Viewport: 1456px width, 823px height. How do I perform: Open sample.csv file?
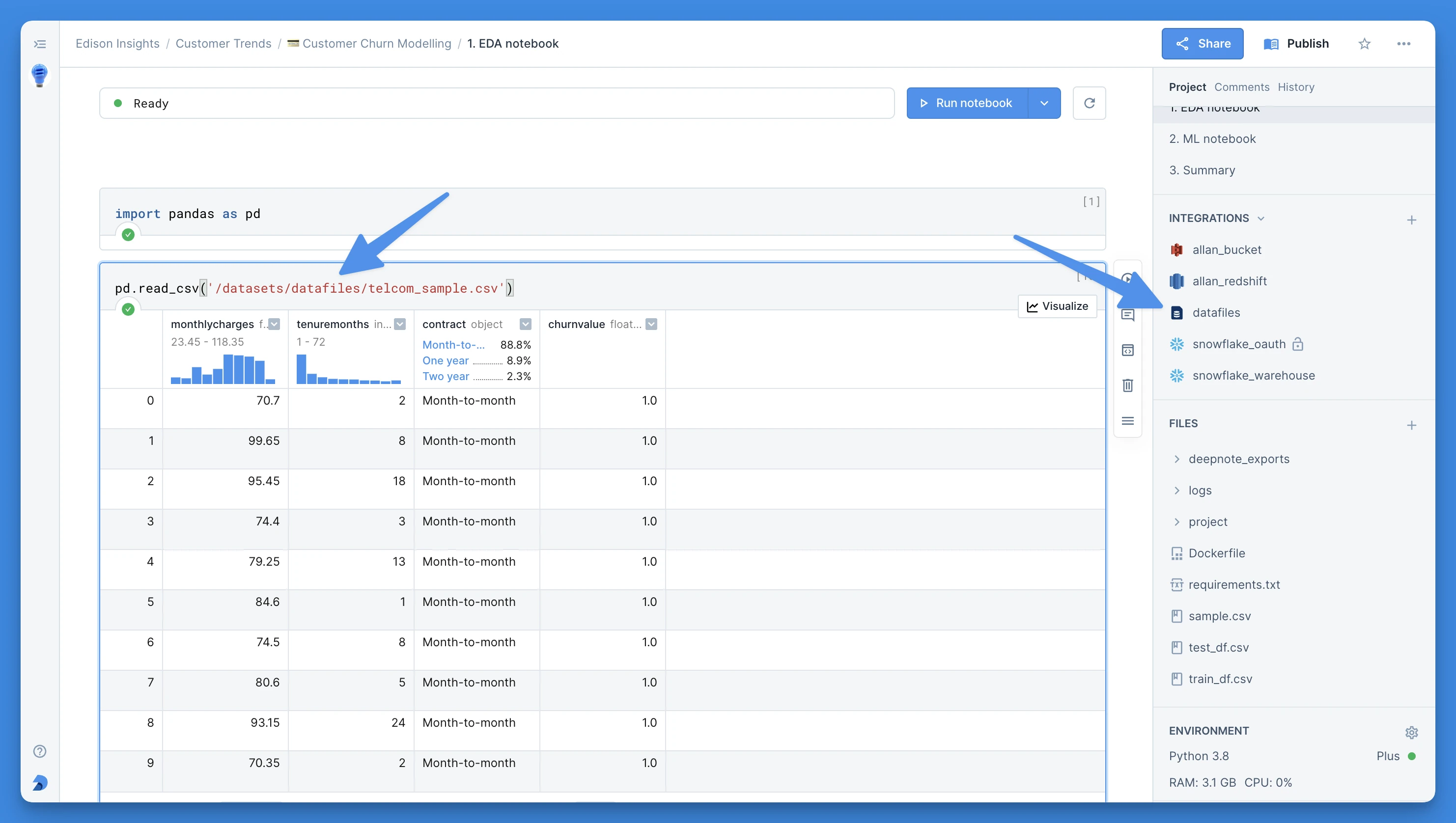[1210, 616]
